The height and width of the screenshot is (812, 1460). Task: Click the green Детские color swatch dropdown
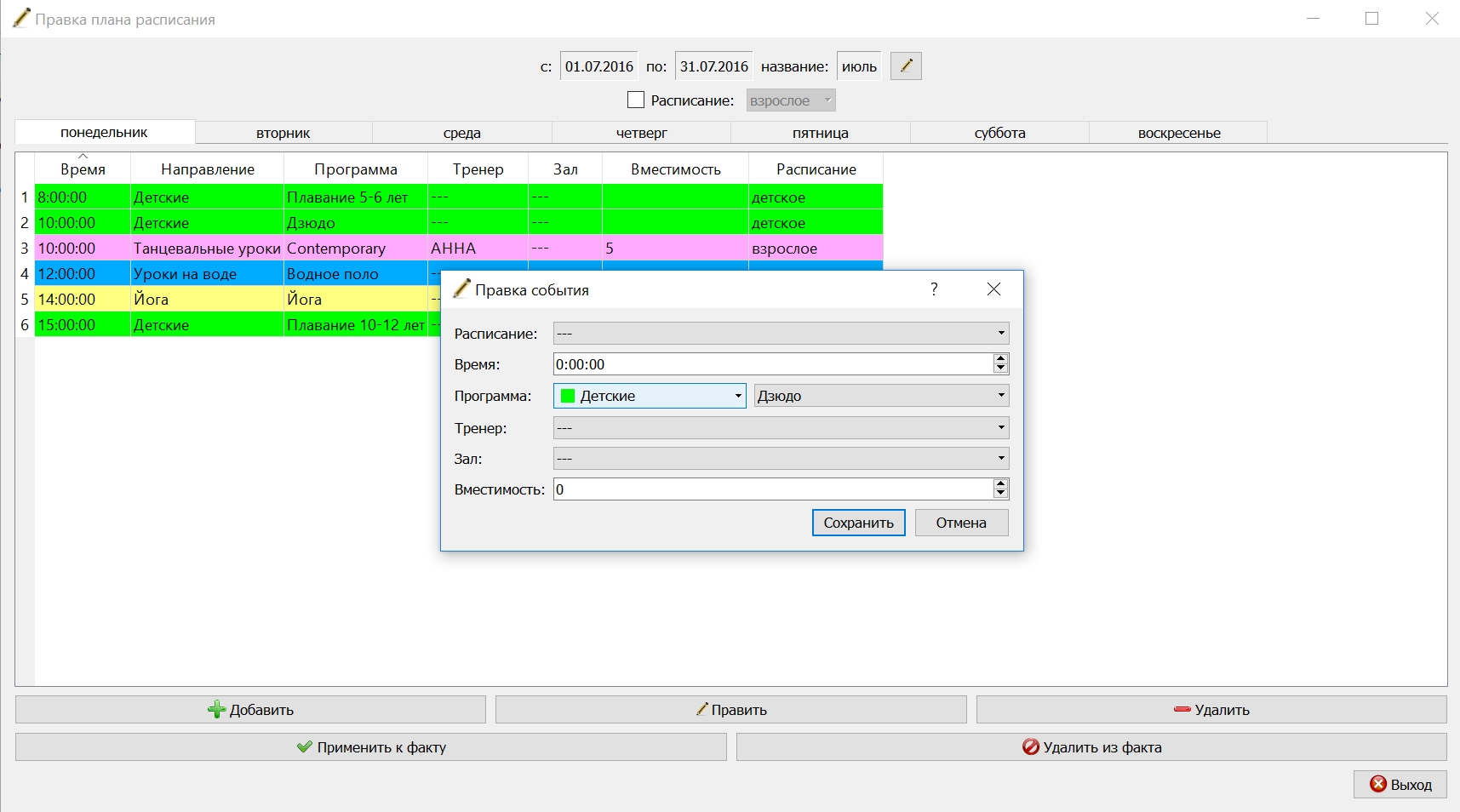pyautogui.click(x=650, y=396)
